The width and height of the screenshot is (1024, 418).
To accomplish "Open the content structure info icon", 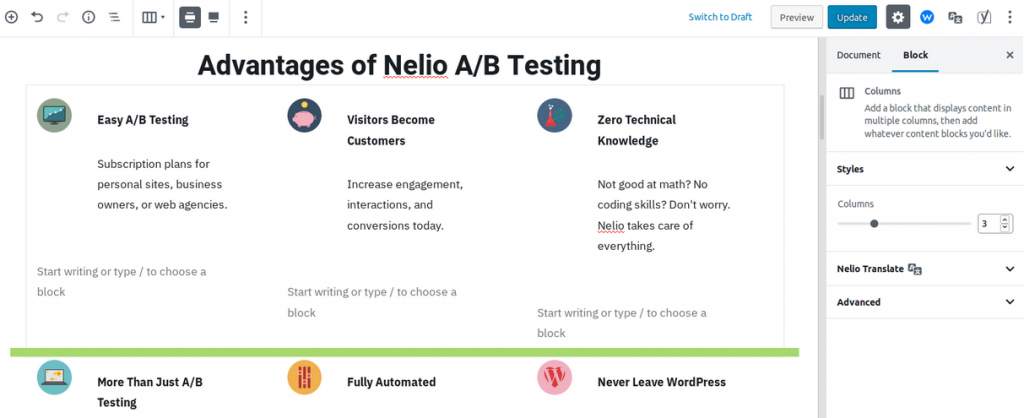I will click(88, 17).
